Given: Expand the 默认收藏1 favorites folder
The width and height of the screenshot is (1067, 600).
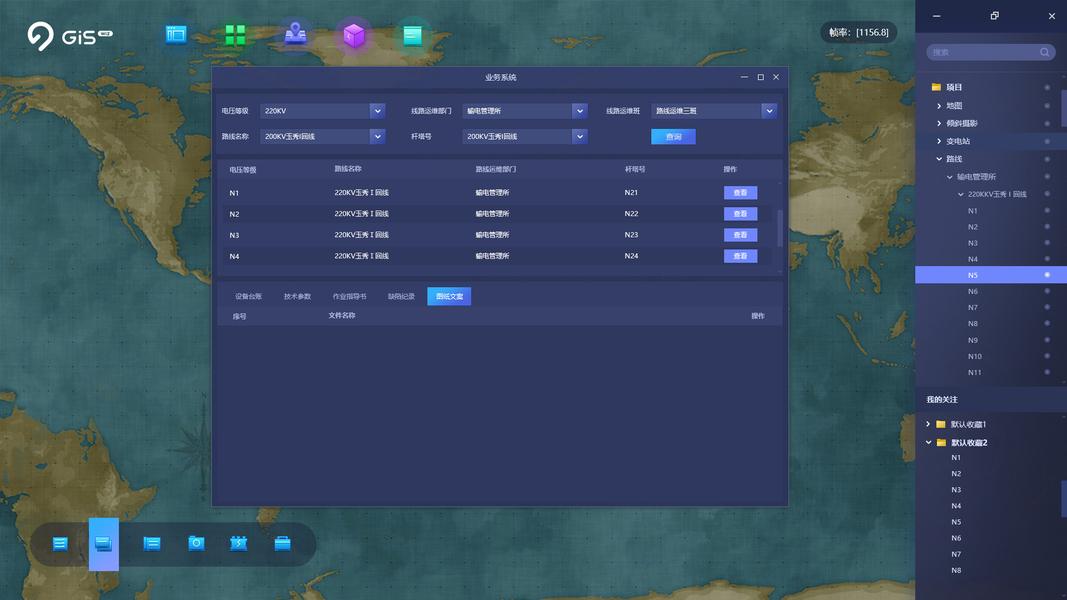Looking at the screenshot, I should [x=928, y=424].
